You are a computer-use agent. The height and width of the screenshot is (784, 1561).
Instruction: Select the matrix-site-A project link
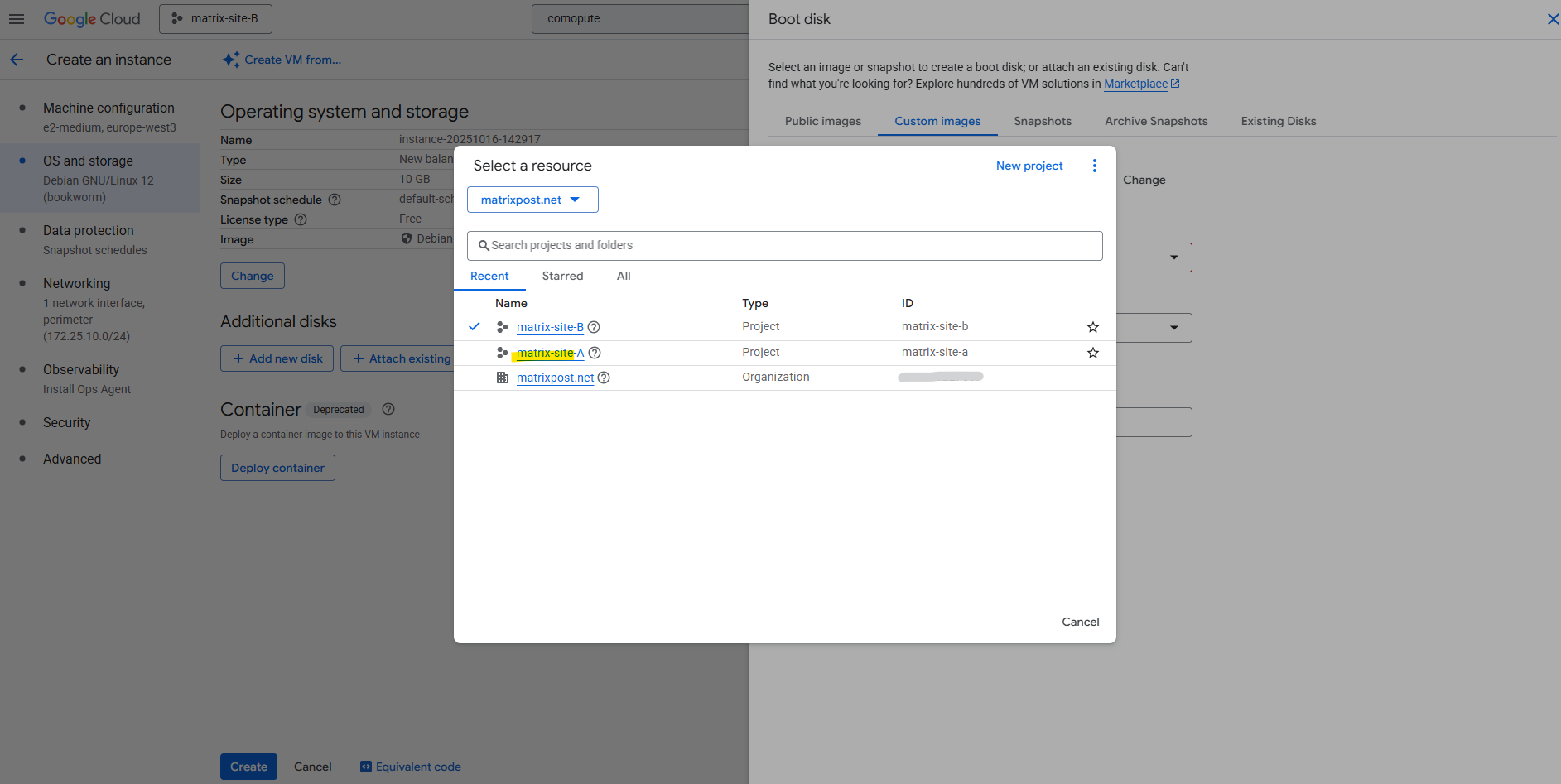(550, 353)
